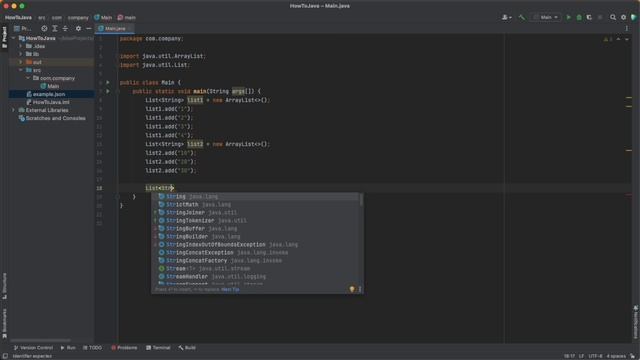Expand the lib folder

tap(21, 54)
